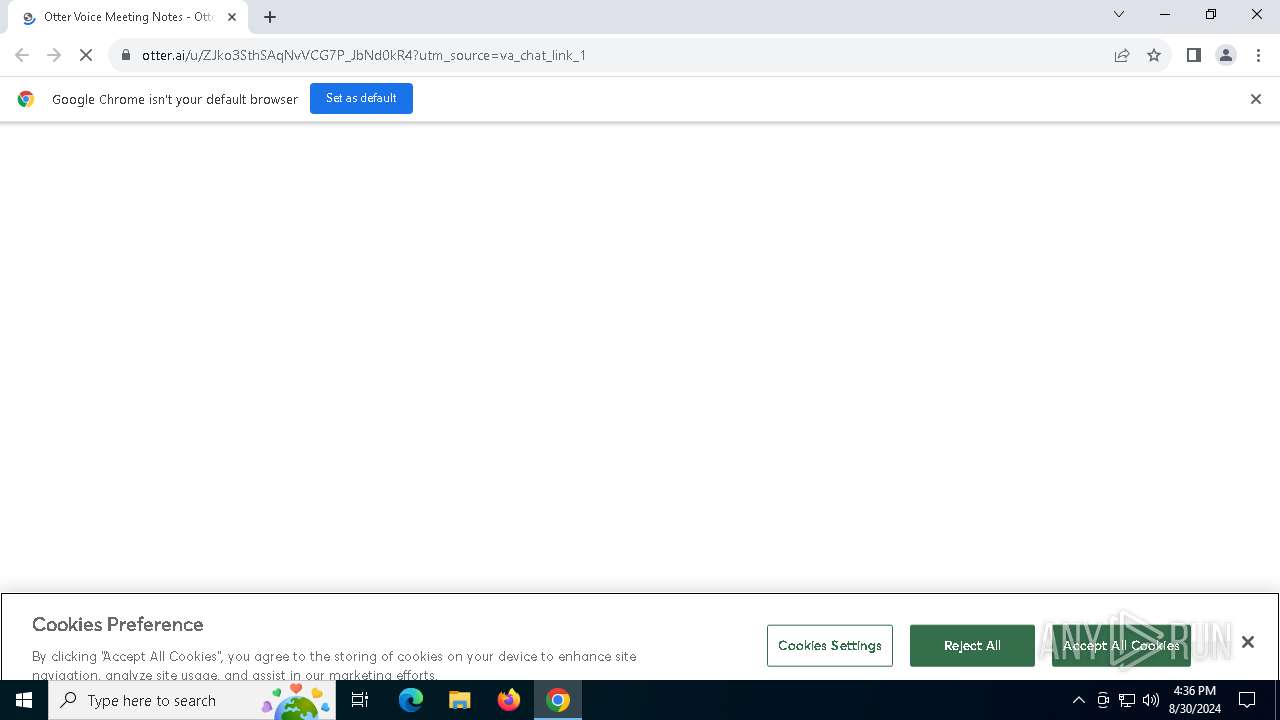Launch Microsoft Edge from taskbar
This screenshot has width=1280, height=720.
411,700
